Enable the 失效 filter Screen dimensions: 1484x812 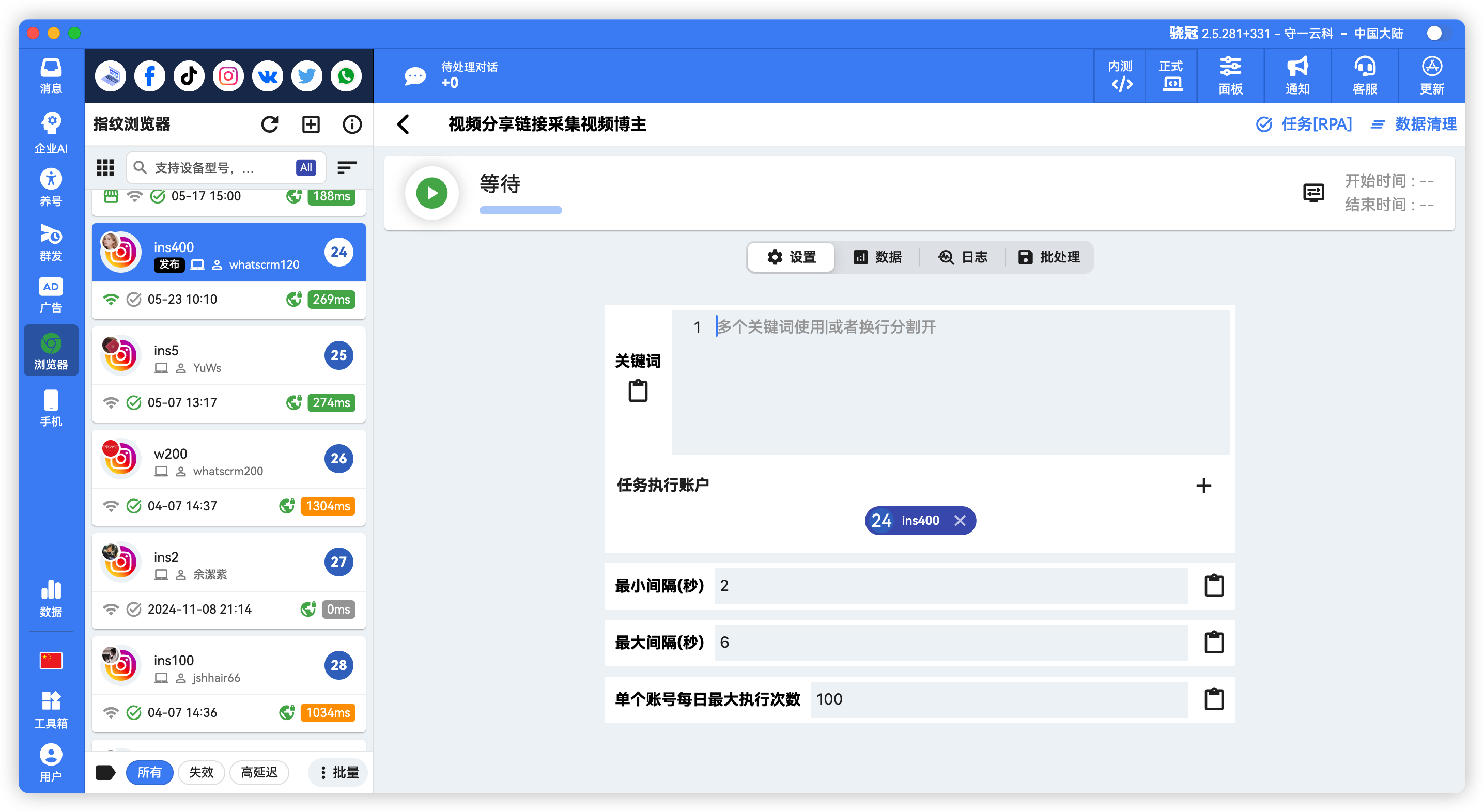coord(201,772)
